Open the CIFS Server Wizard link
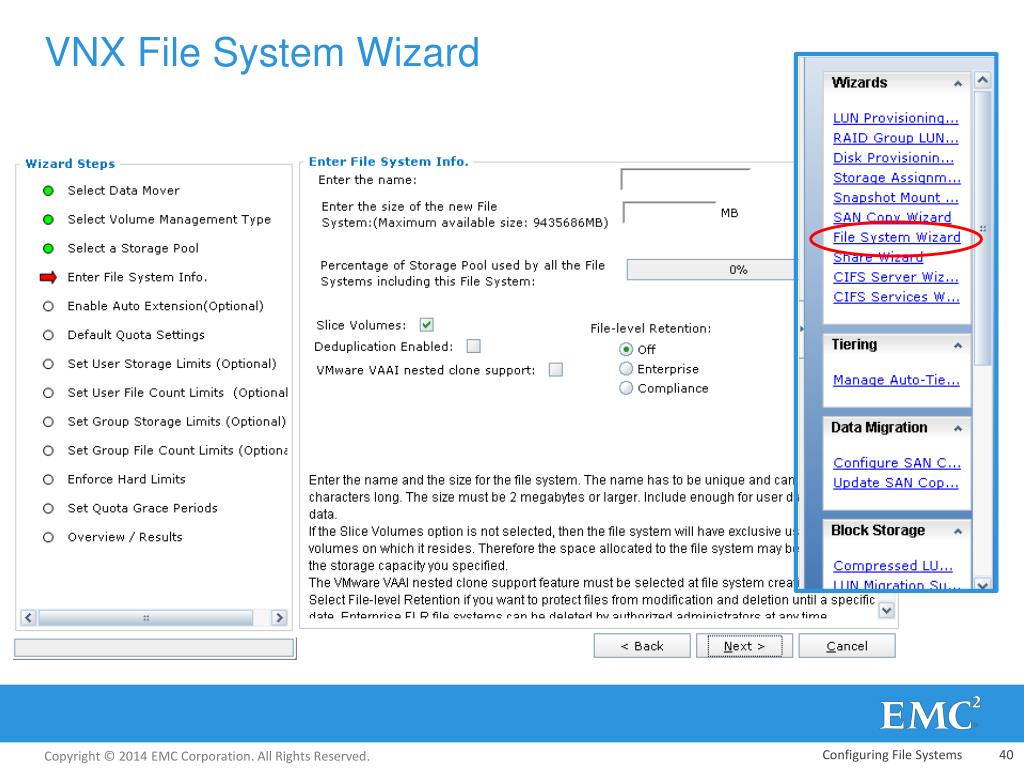Image resolution: width=1024 pixels, height=768 pixels. [x=895, y=277]
